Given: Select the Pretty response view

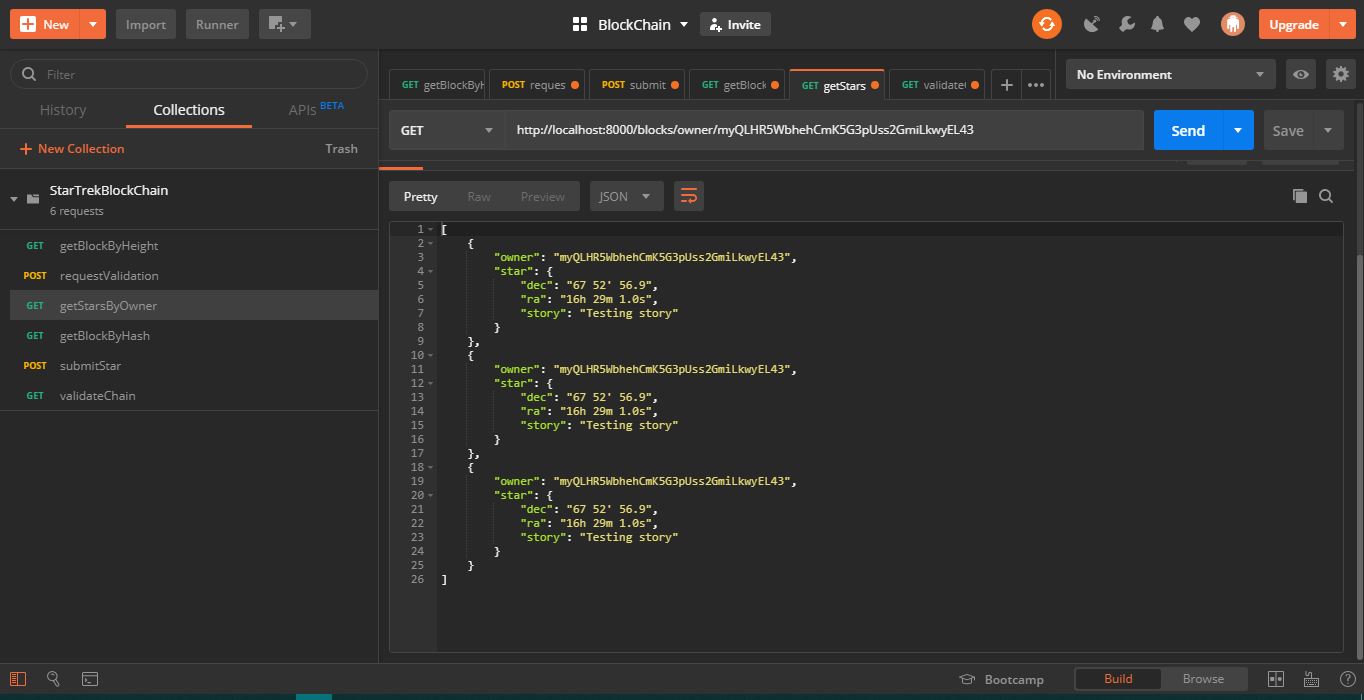Looking at the screenshot, I should 421,196.
